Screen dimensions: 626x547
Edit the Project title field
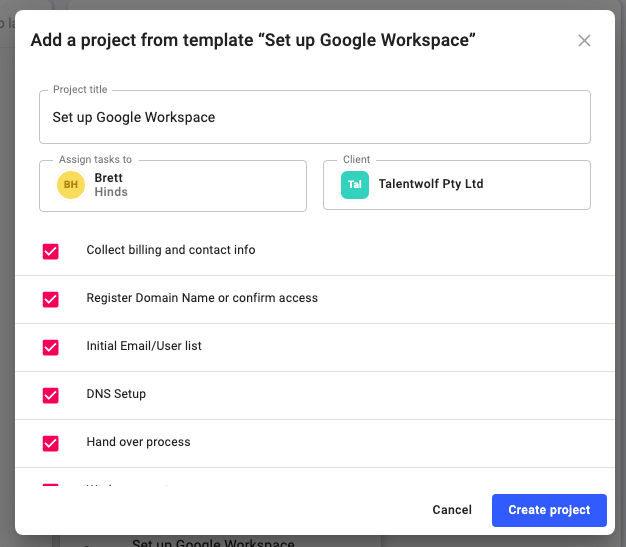(315, 117)
